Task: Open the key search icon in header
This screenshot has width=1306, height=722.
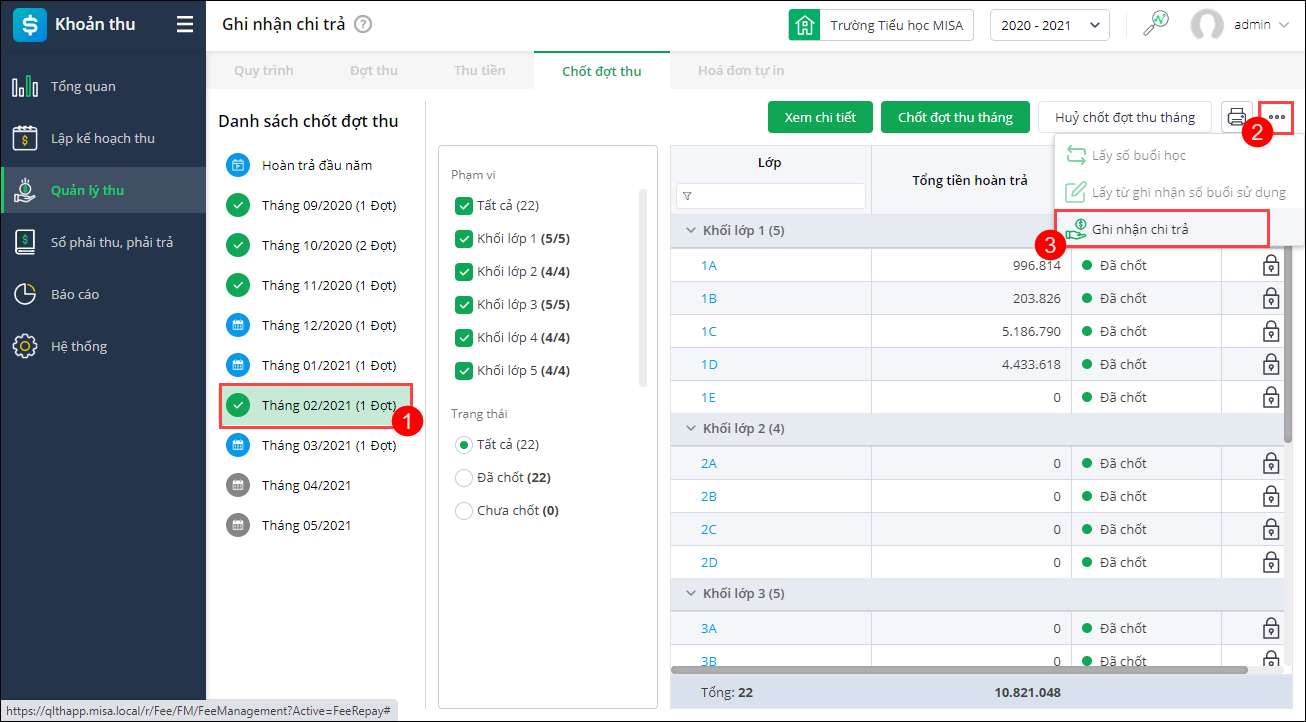Action: tap(1156, 24)
